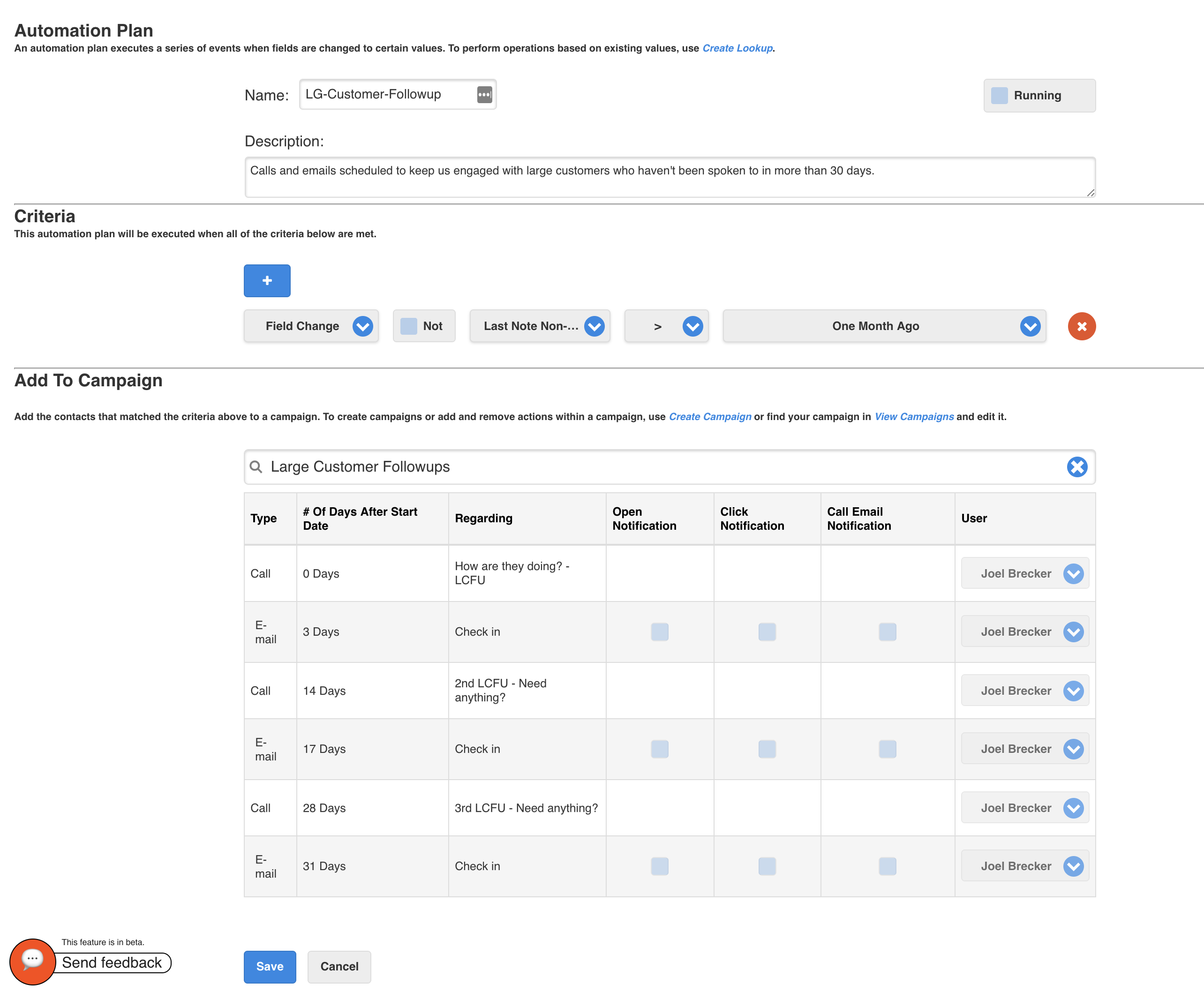Screen dimensions: 1204x992
Task: Click the Last Note Non-... dropdown arrow
Action: coord(594,325)
